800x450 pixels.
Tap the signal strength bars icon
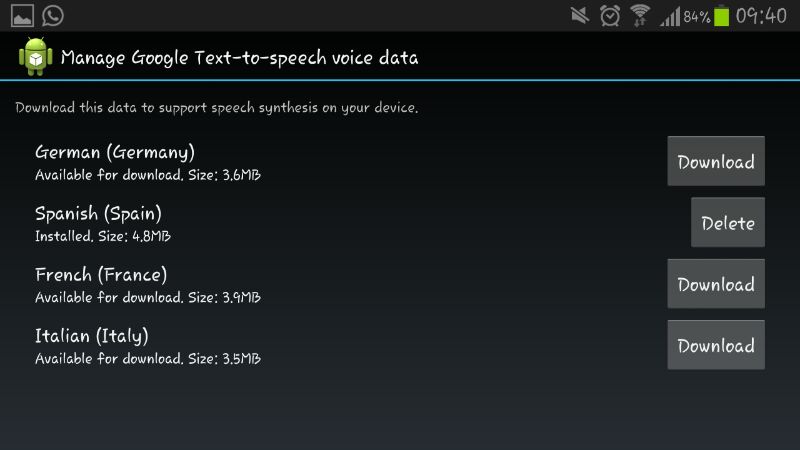670,16
